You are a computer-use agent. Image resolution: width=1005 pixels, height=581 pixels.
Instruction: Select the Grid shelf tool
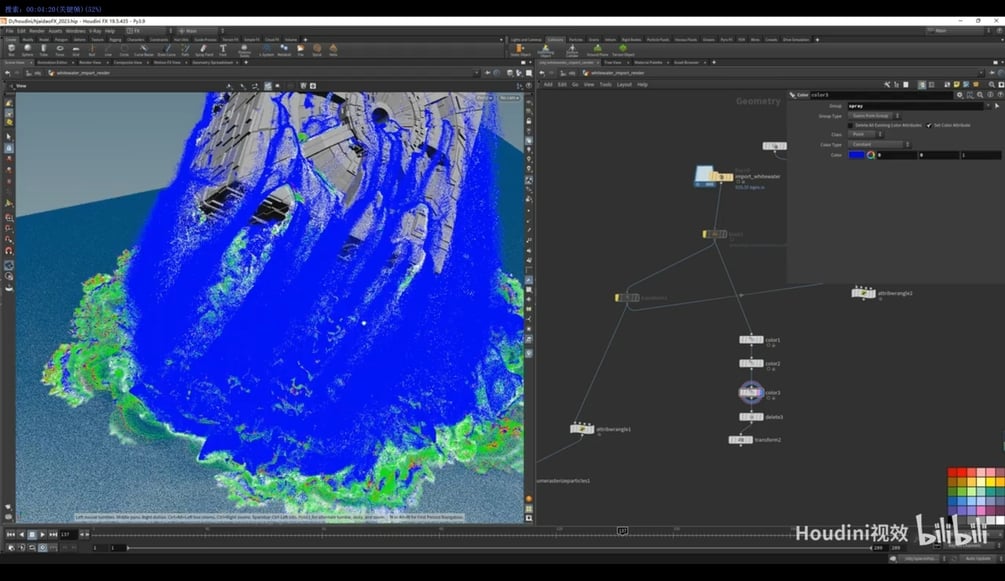pos(76,49)
